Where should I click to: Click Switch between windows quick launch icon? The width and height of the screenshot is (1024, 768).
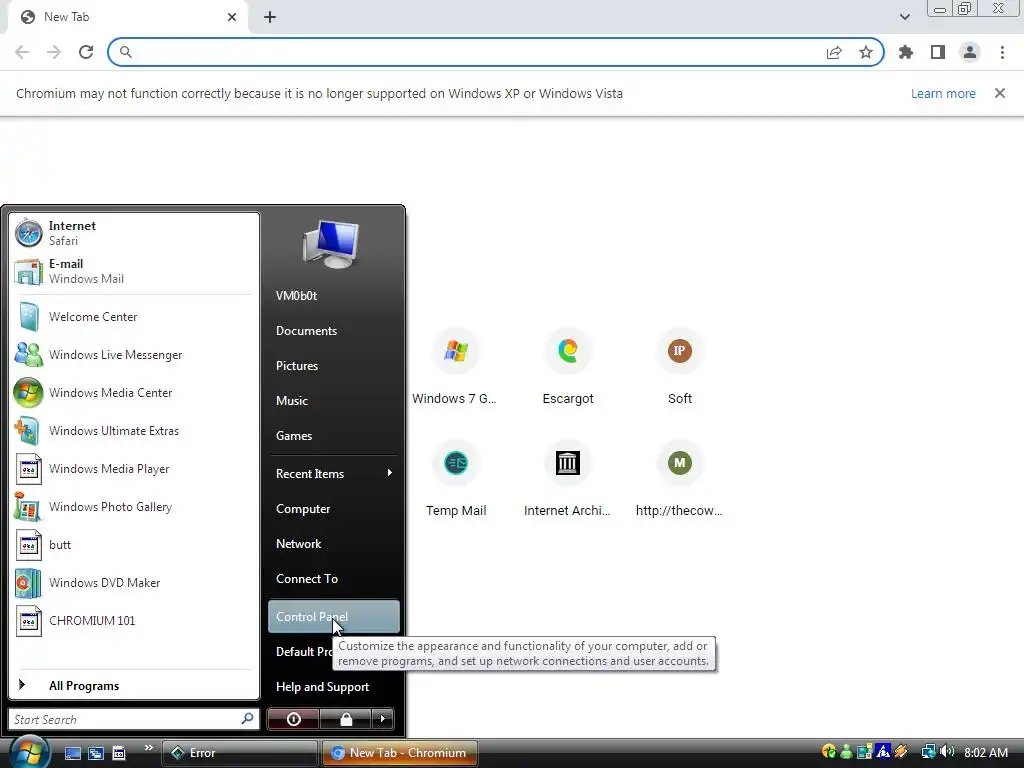click(95, 753)
